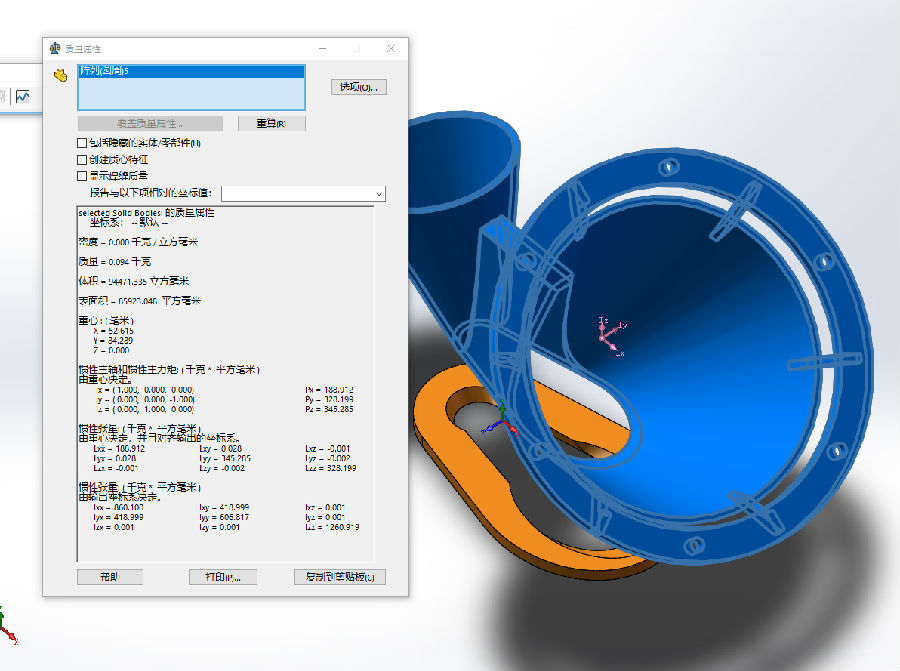The image size is (900, 671).
Task: Click the 覆盖质量属性 override button
Action: (149, 124)
